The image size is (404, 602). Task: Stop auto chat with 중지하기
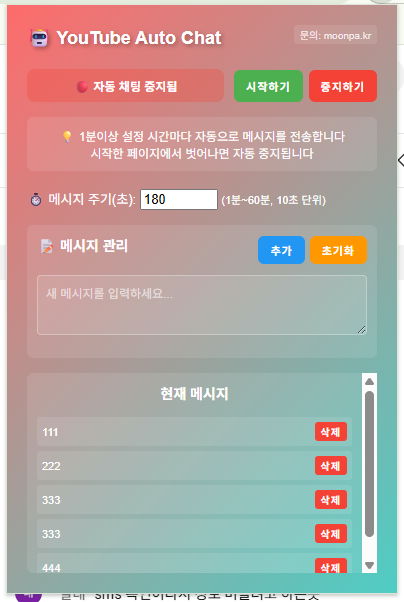click(x=343, y=86)
